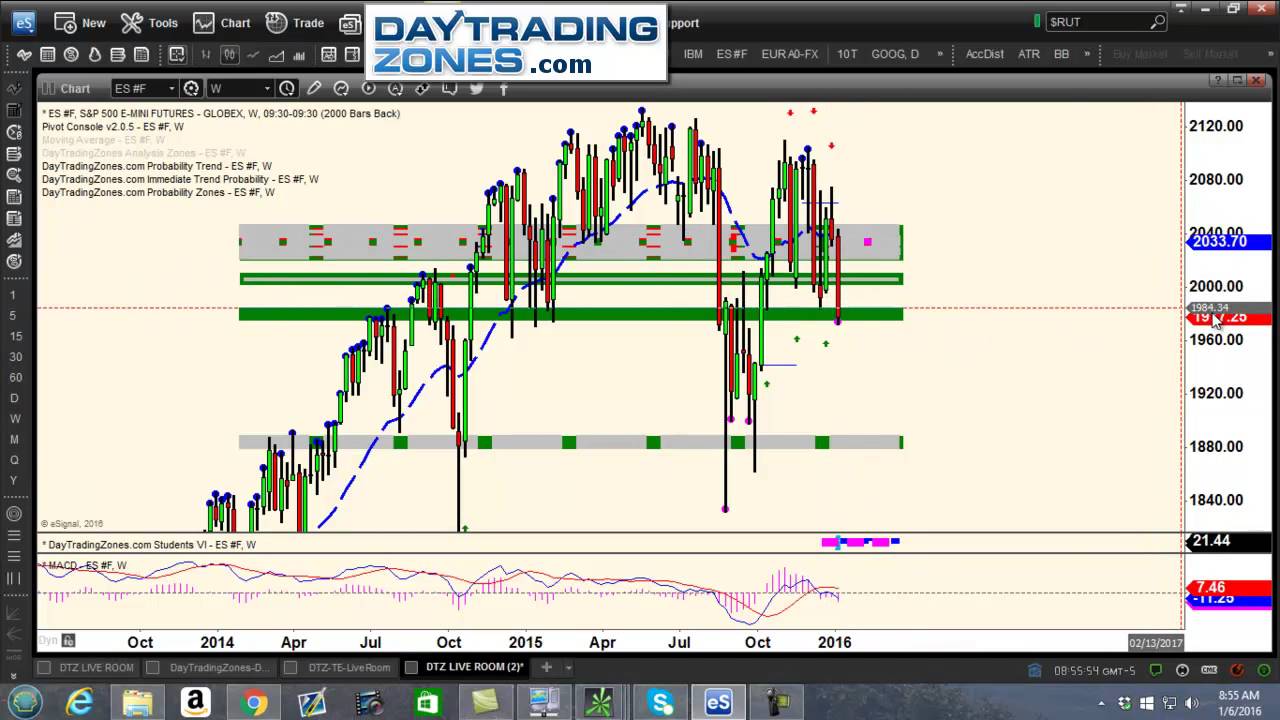Click interval 15 in left sidebar
Screen dimensions: 1280x720
[14, 336]
